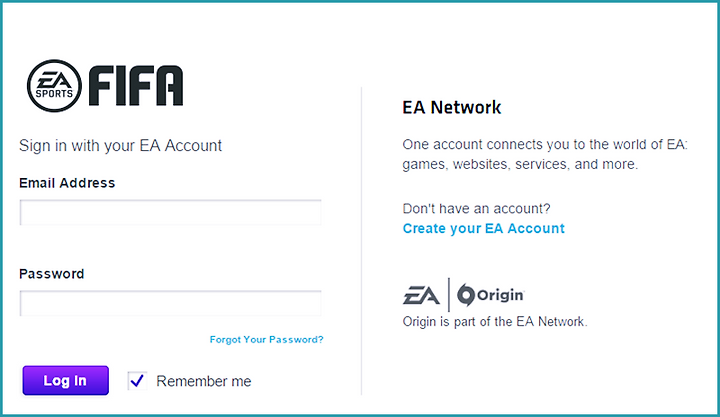Viewport: 720px width, 417px height.
Task: Click the Origin wordmark text
Action: click(x=501, y=295)
